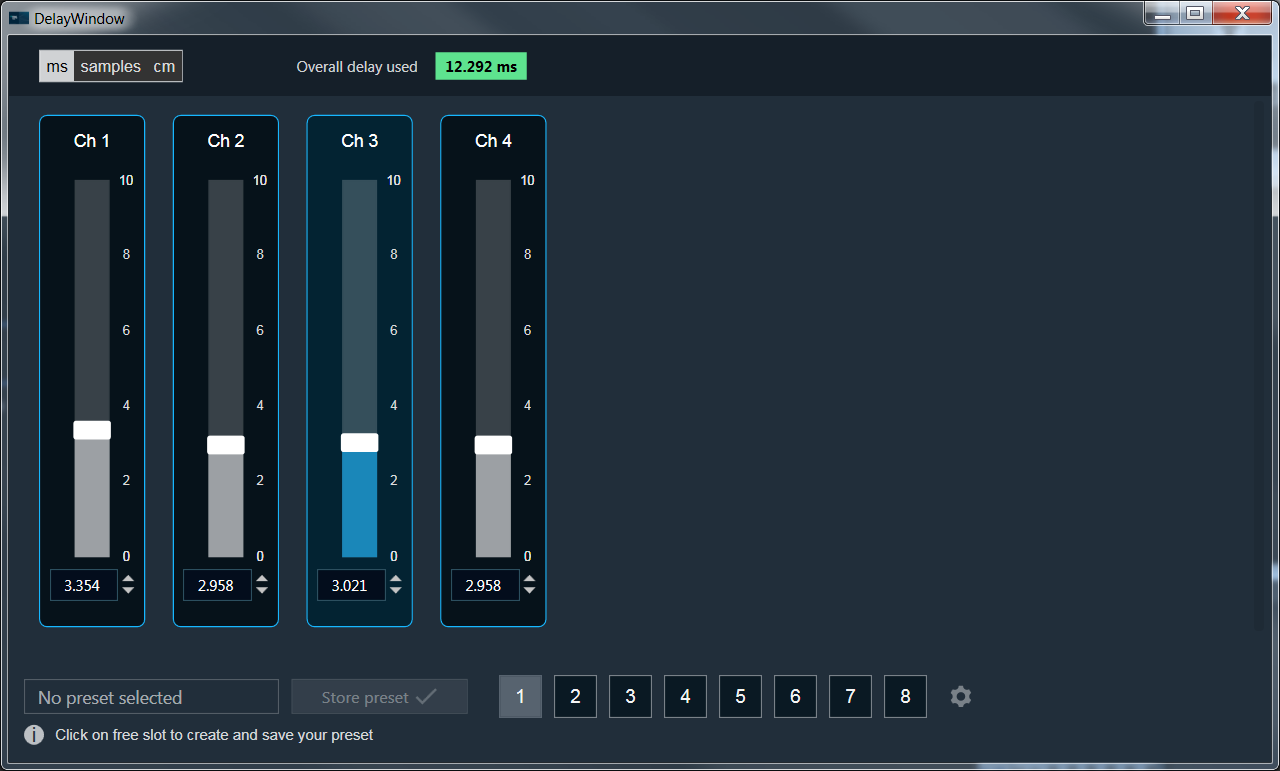Switch delay units to cm
This screenshot has height=771, width=1280.
coord(164,66)
